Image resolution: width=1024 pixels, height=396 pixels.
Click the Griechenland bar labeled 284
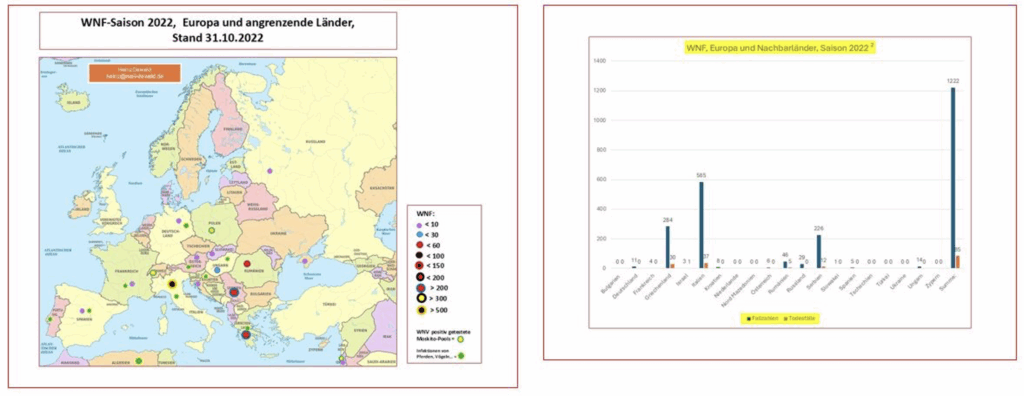point(667,247)
